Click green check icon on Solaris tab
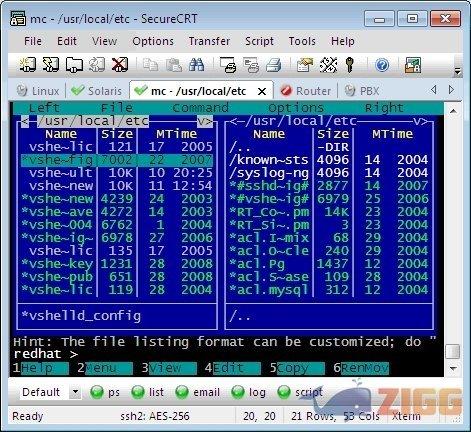The height and width of the screenshot is (432, 471). (77, 90)
